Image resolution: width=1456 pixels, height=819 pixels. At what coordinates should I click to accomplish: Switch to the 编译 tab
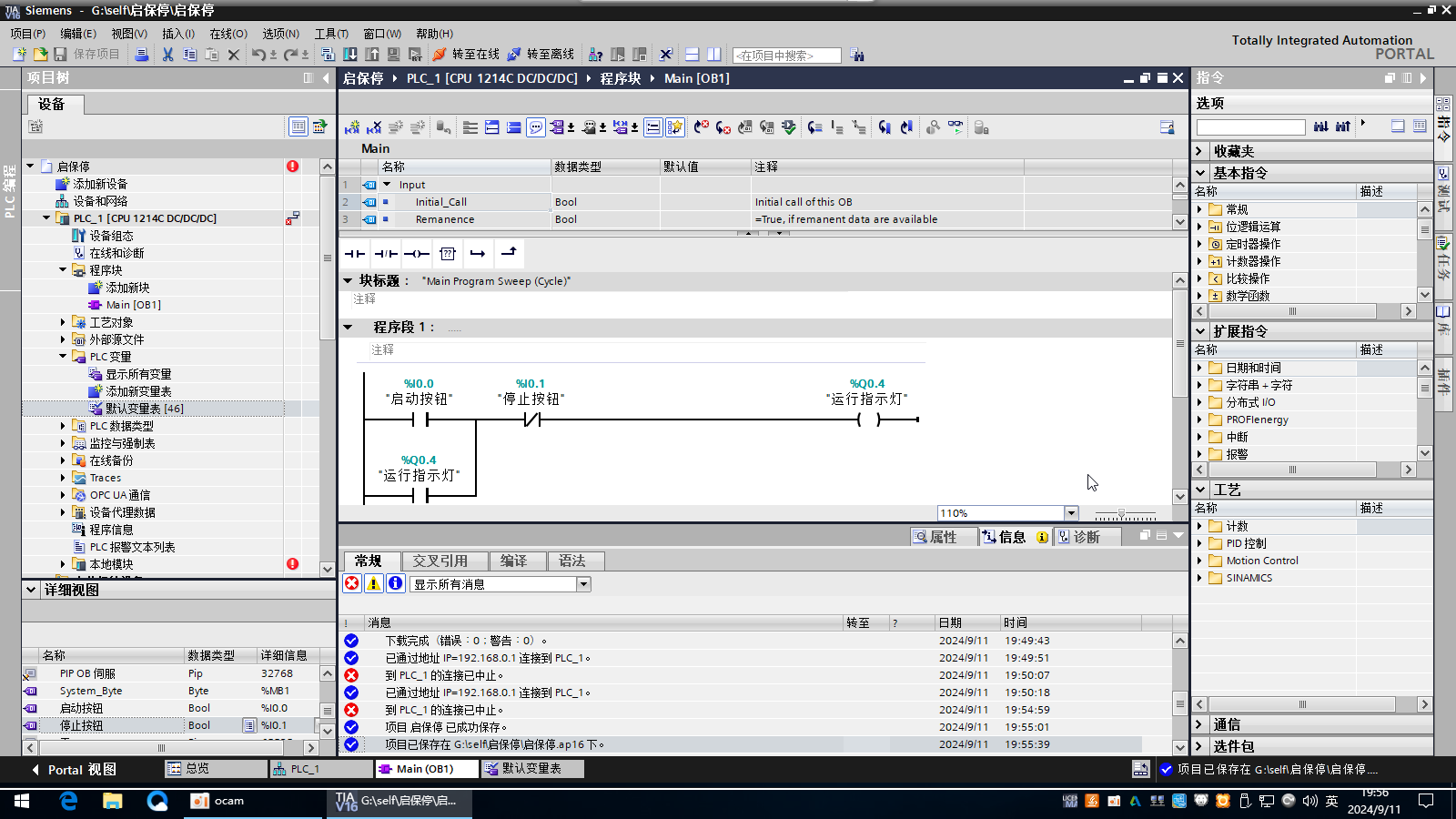click(x=513, y=561)
